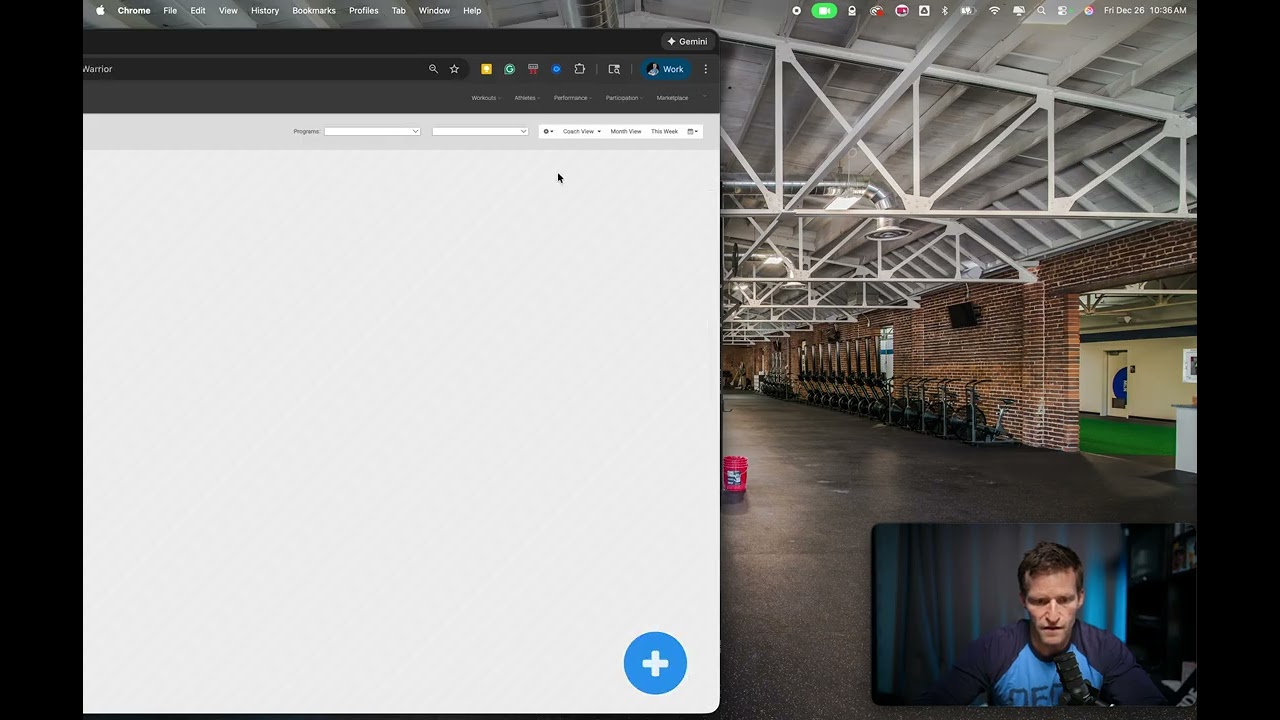Open the Bookmarks menu

click(x=314, y=10)
